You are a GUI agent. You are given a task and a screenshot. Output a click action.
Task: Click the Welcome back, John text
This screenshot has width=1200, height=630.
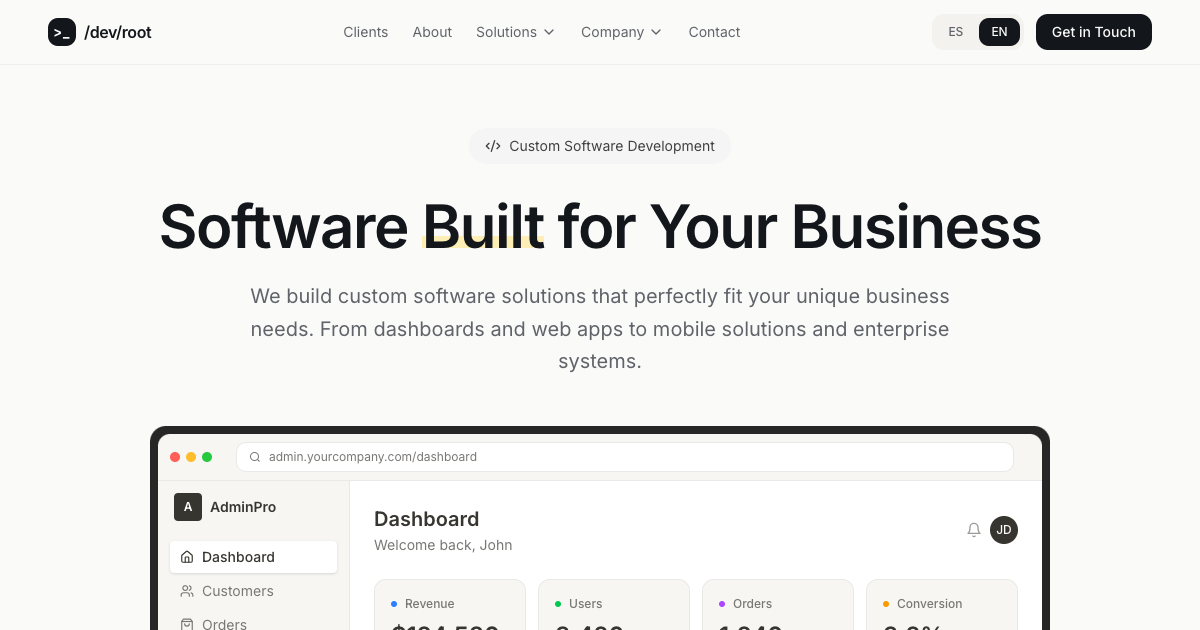click(443, 545)
